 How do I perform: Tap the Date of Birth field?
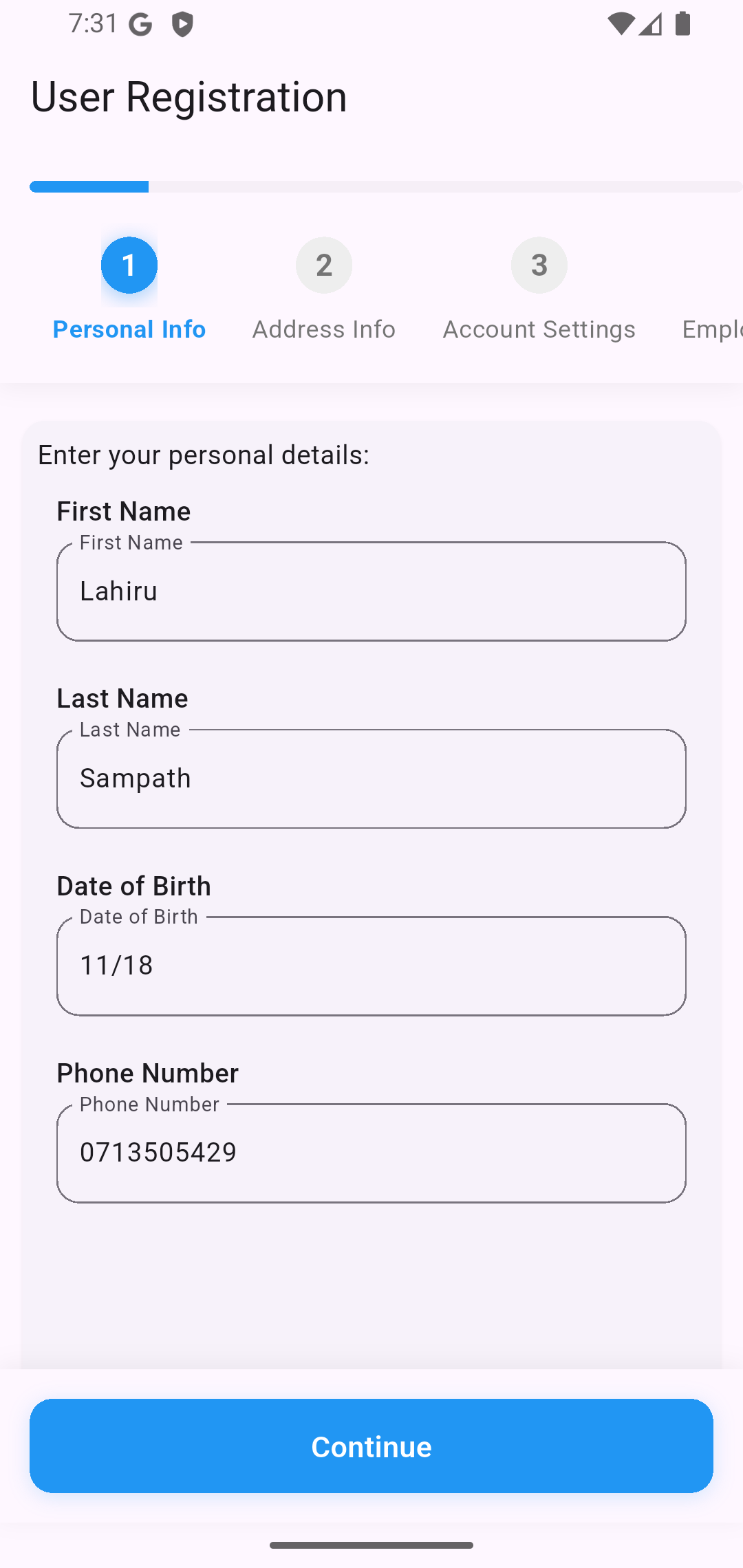[x=371, y=966]
